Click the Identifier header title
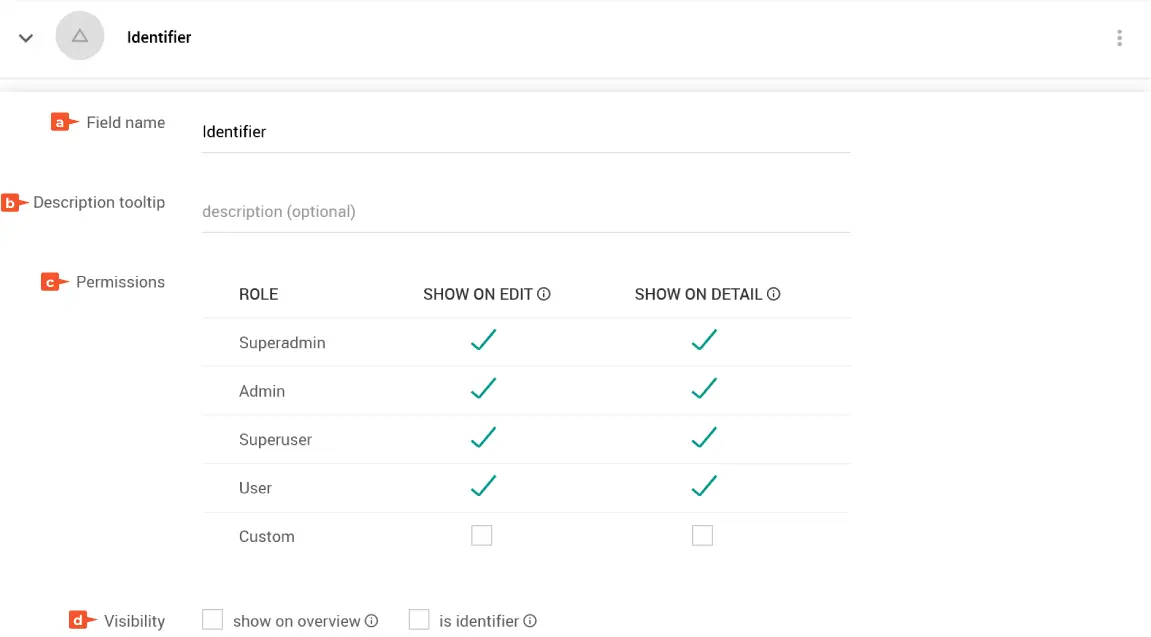The height and width of the screenshot is (637, 1151). tap(159, 37)
